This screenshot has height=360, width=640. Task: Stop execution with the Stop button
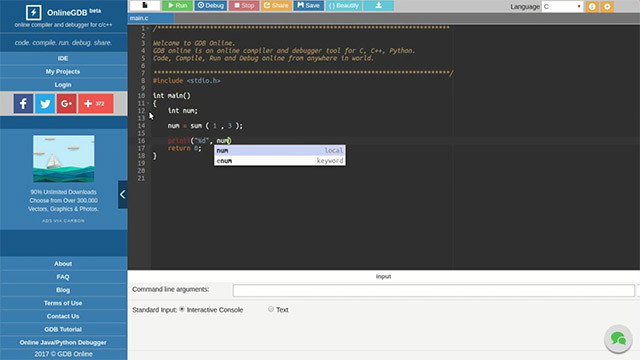pos(244,5)
